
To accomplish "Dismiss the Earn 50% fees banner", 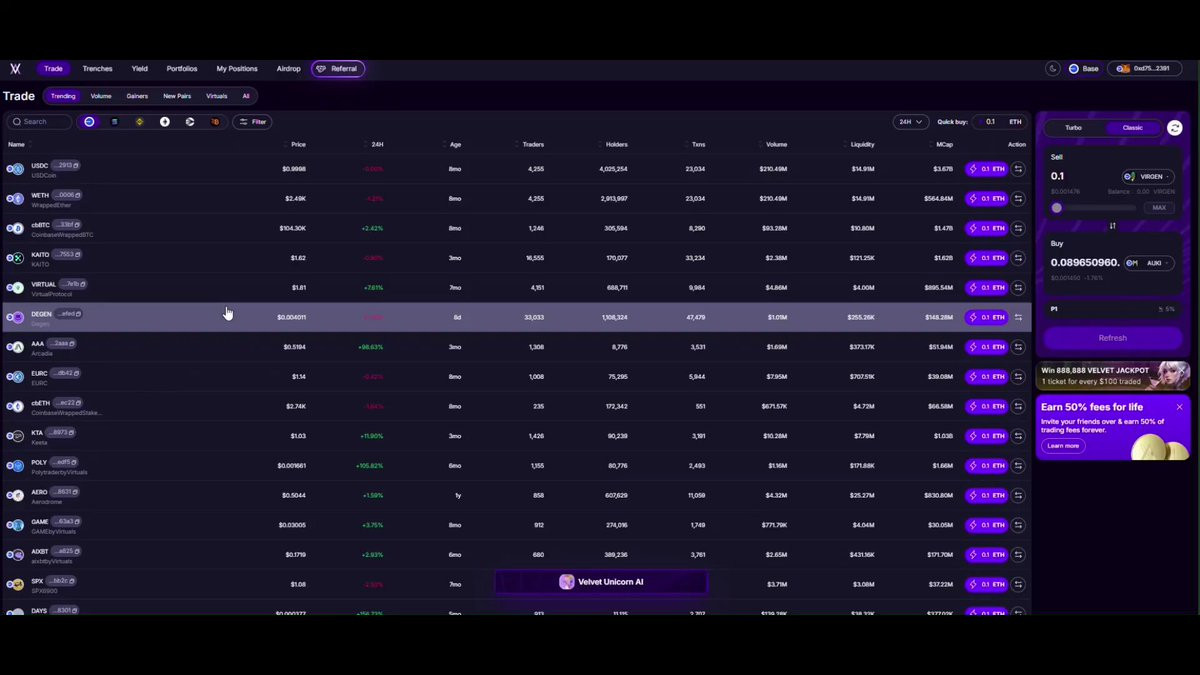I will coord(1179,407).
